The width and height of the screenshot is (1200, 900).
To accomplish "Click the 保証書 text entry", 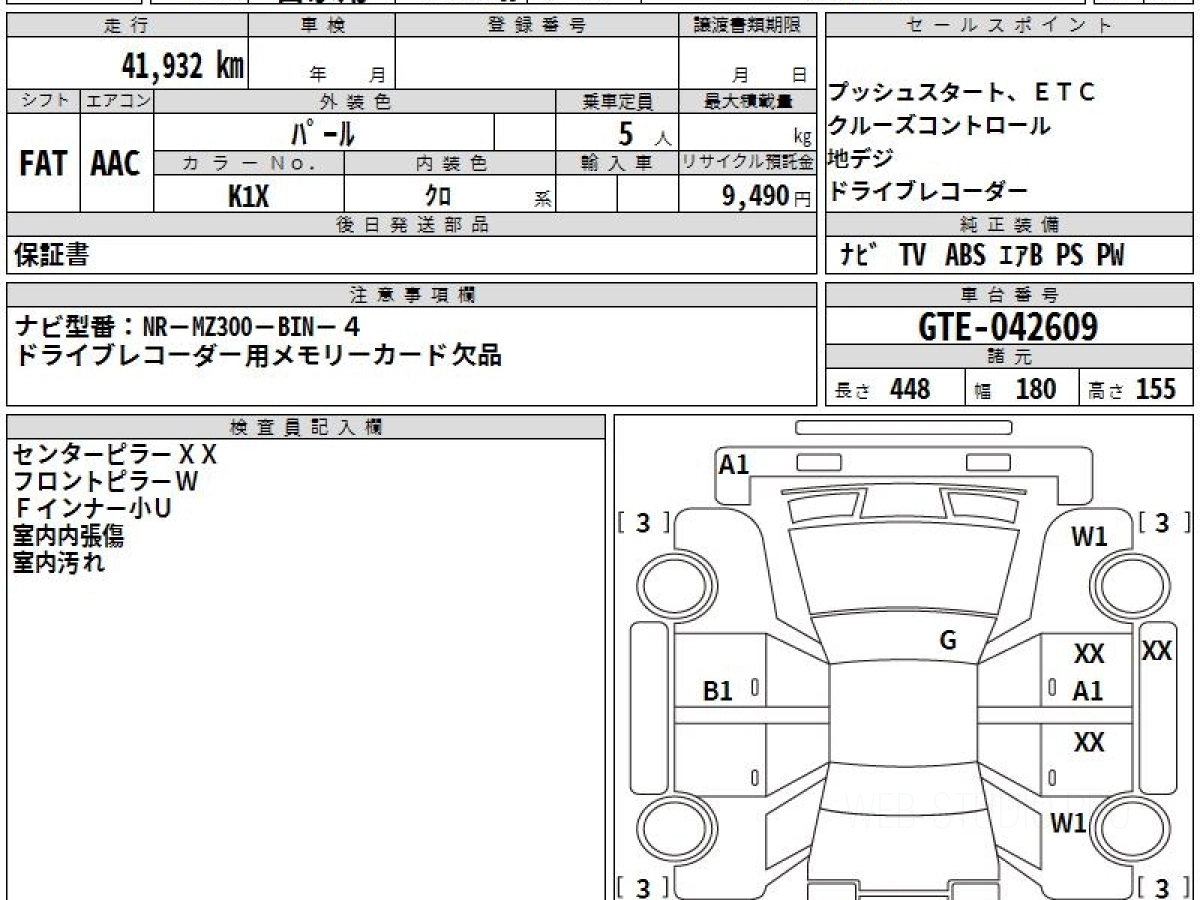I will [x=51, y=256].
